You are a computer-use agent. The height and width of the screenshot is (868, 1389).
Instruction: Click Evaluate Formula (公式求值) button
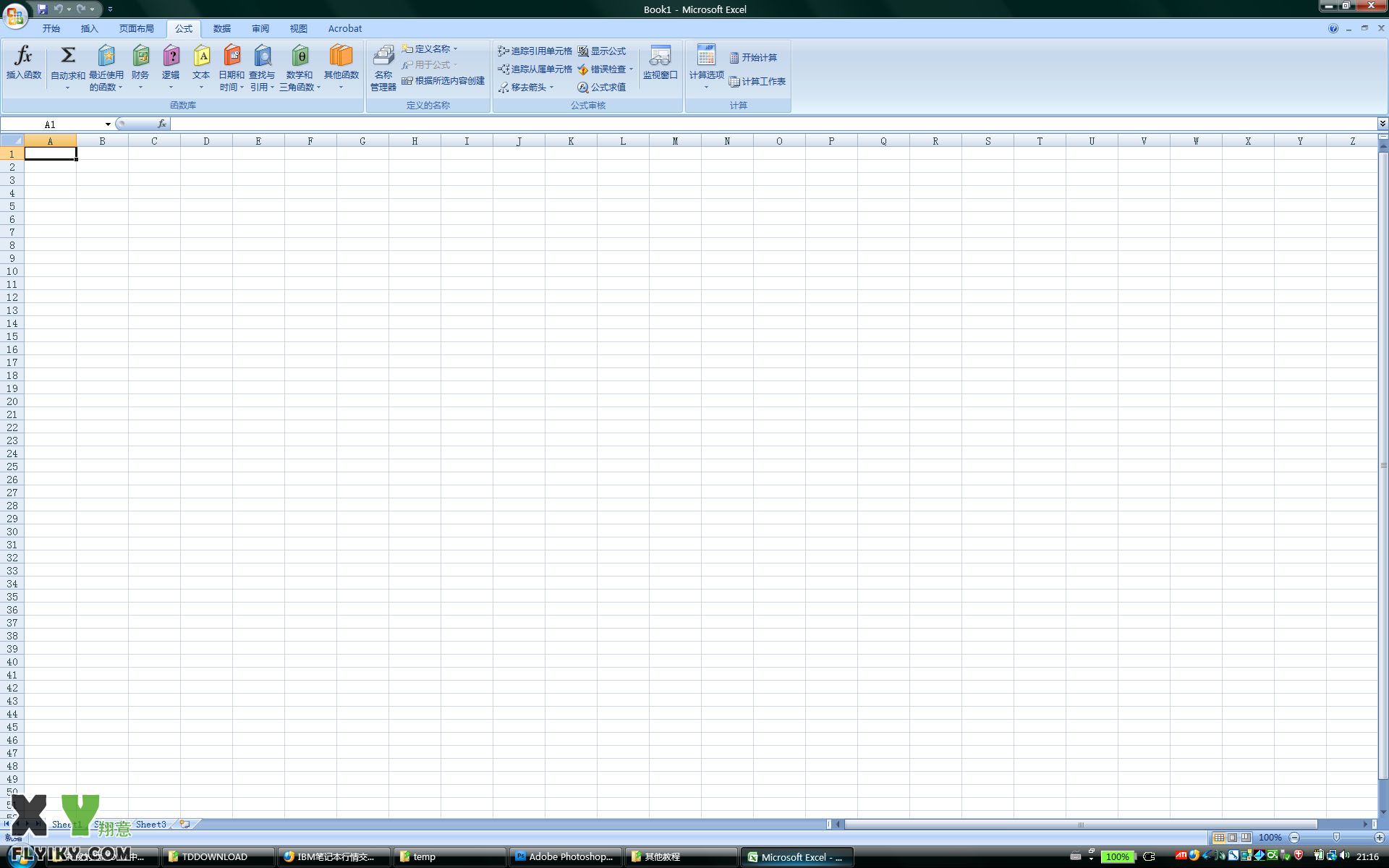pyautogui.click(x=602, y=88)
